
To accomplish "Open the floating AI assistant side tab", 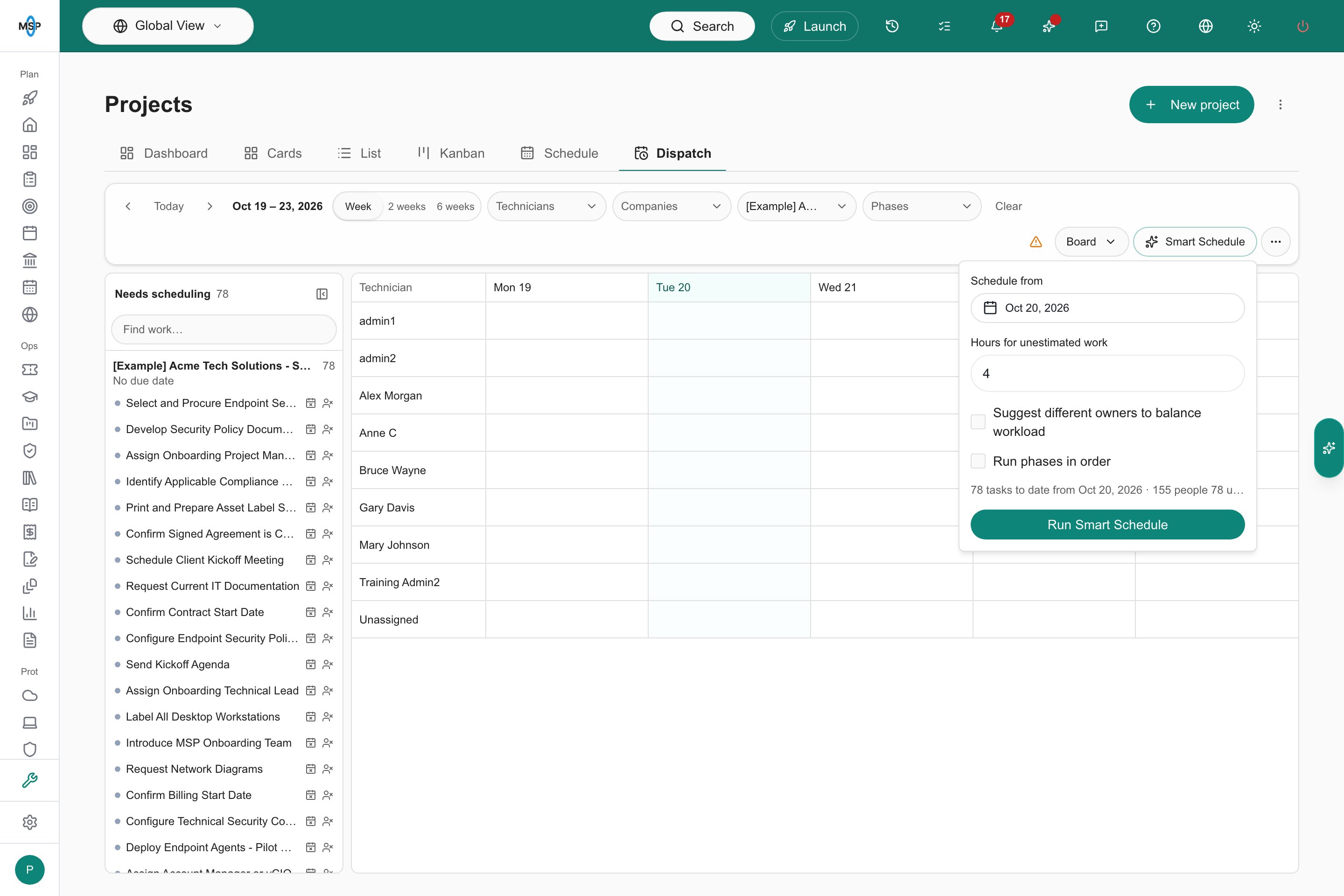I will pos(1329,448).
